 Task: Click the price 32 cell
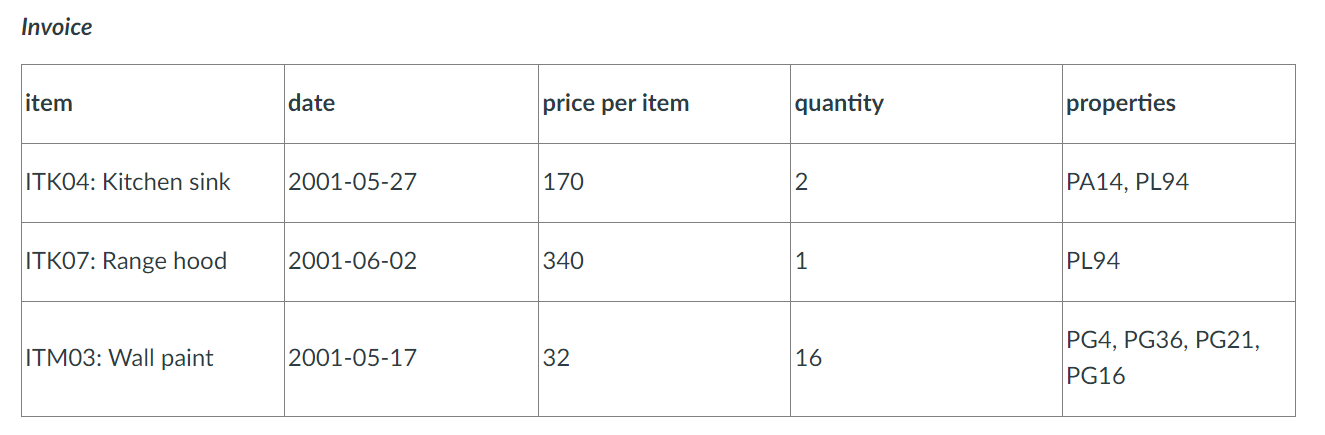click(x=665, y=359)
